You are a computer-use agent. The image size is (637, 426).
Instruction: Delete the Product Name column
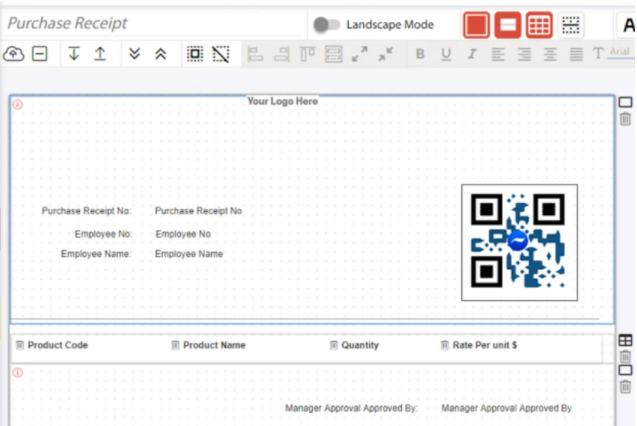point(175,345)
